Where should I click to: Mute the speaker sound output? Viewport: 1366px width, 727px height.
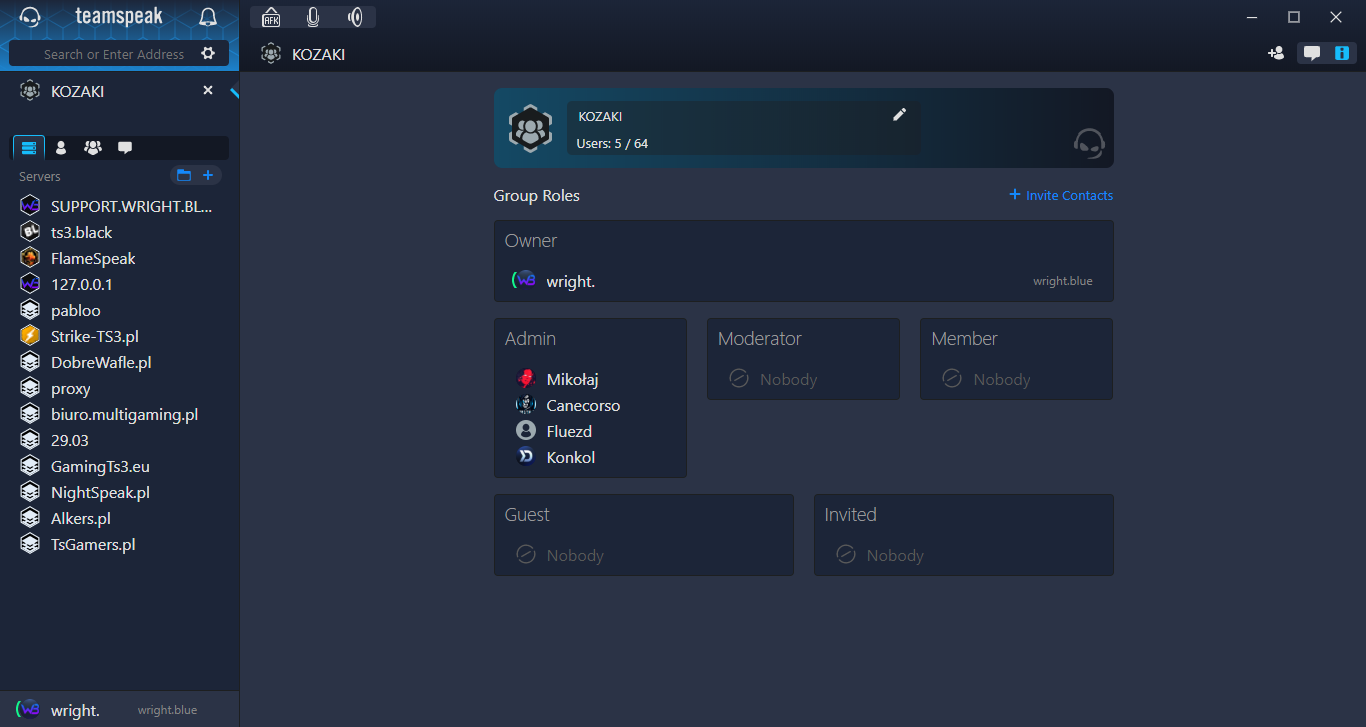(355, 17)
